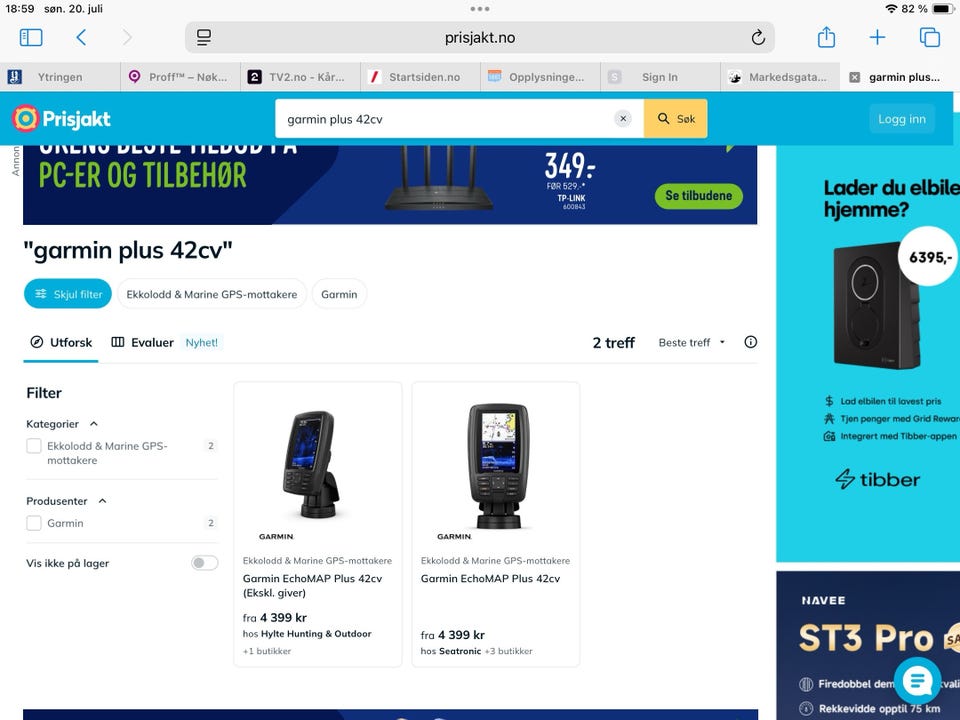Click the Seatronic store name
Viewport: 960px width, 720px height.
(460, 651)
